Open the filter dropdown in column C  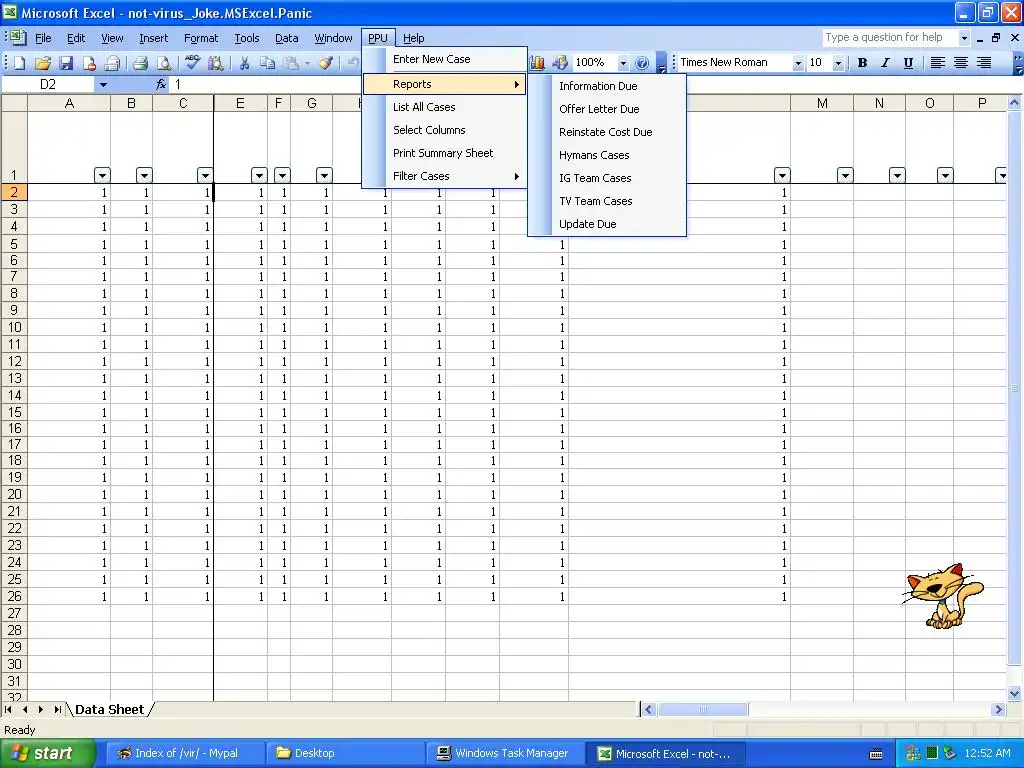205,175
